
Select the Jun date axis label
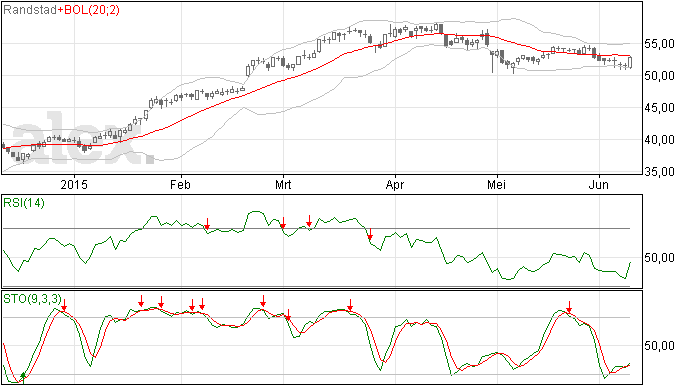click(599, 184)
